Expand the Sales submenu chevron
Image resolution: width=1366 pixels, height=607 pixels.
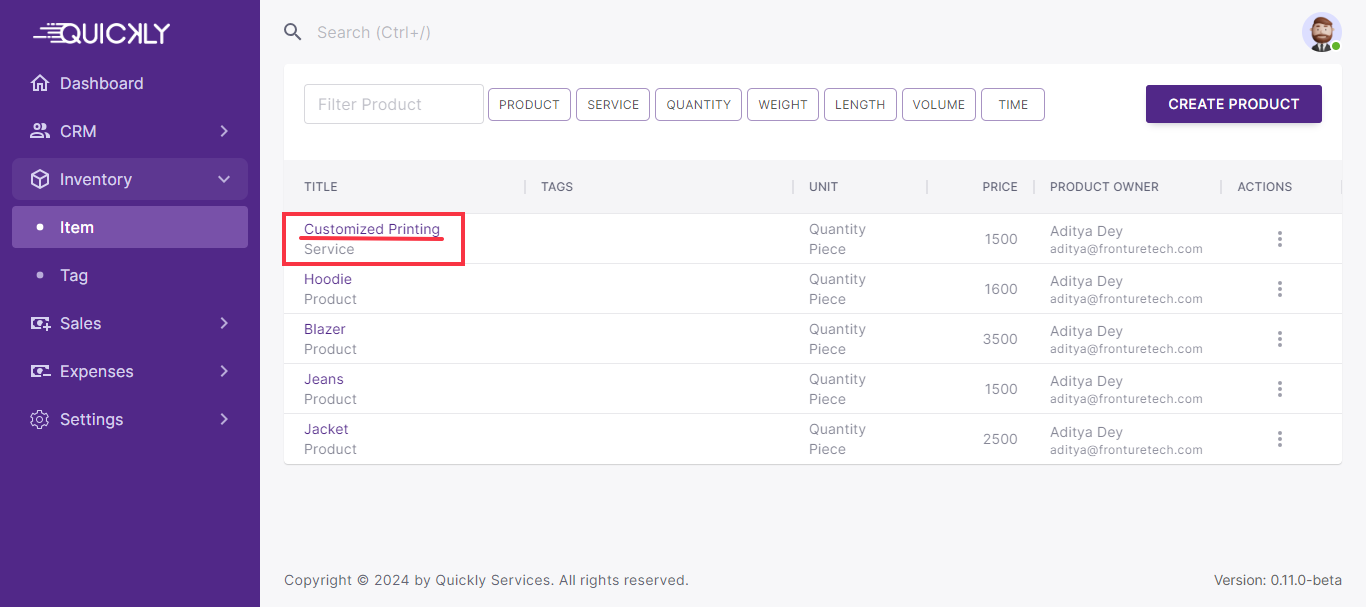tap(224, 323)
